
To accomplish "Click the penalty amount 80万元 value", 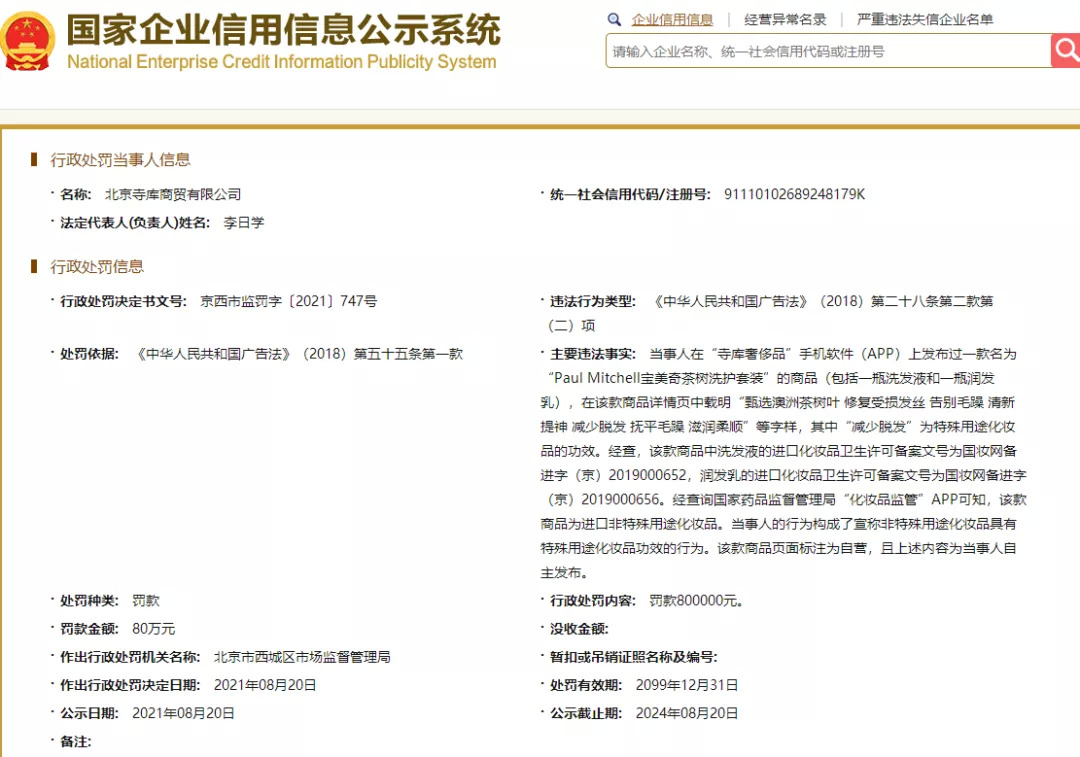I will pos(154,629).
